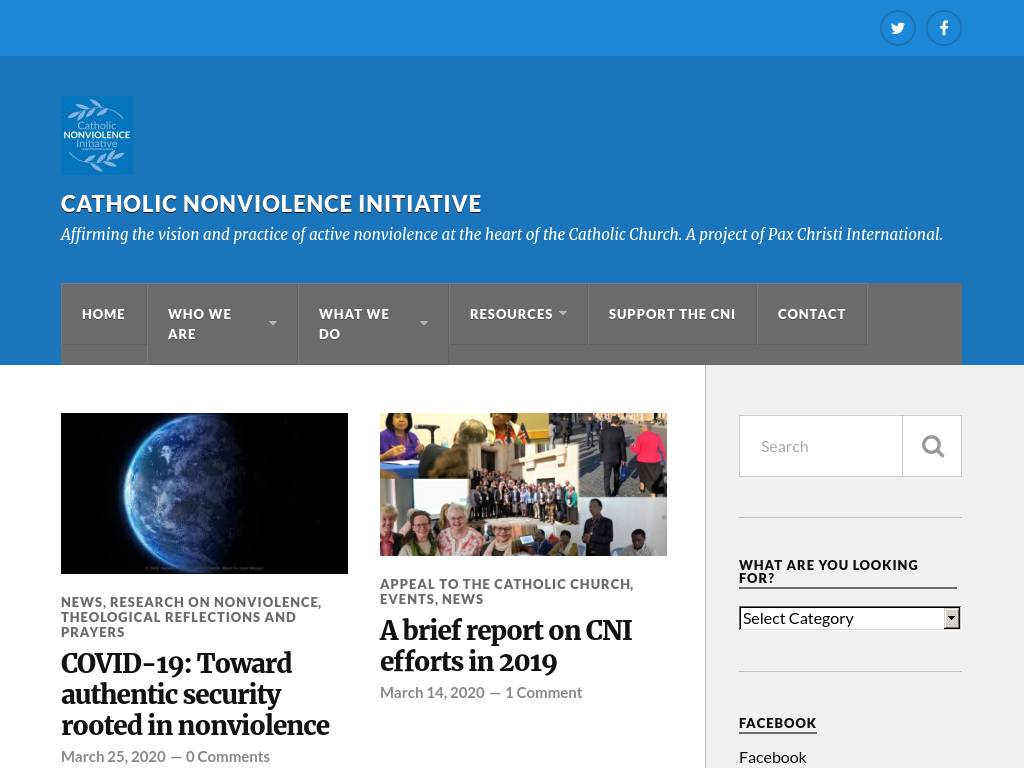Open the Facebook social icon

(x=943, y=28)
